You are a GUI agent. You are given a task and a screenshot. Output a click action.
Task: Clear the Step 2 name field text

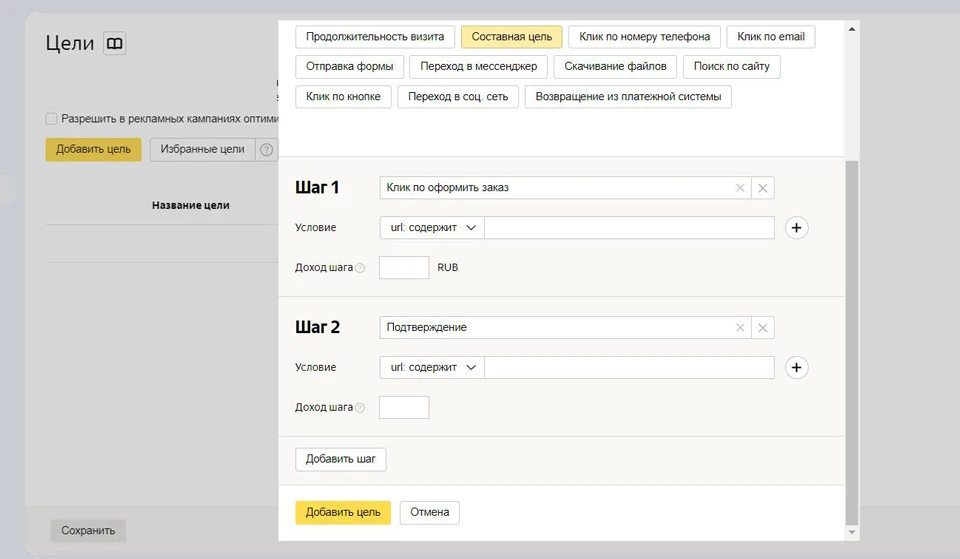740,328
